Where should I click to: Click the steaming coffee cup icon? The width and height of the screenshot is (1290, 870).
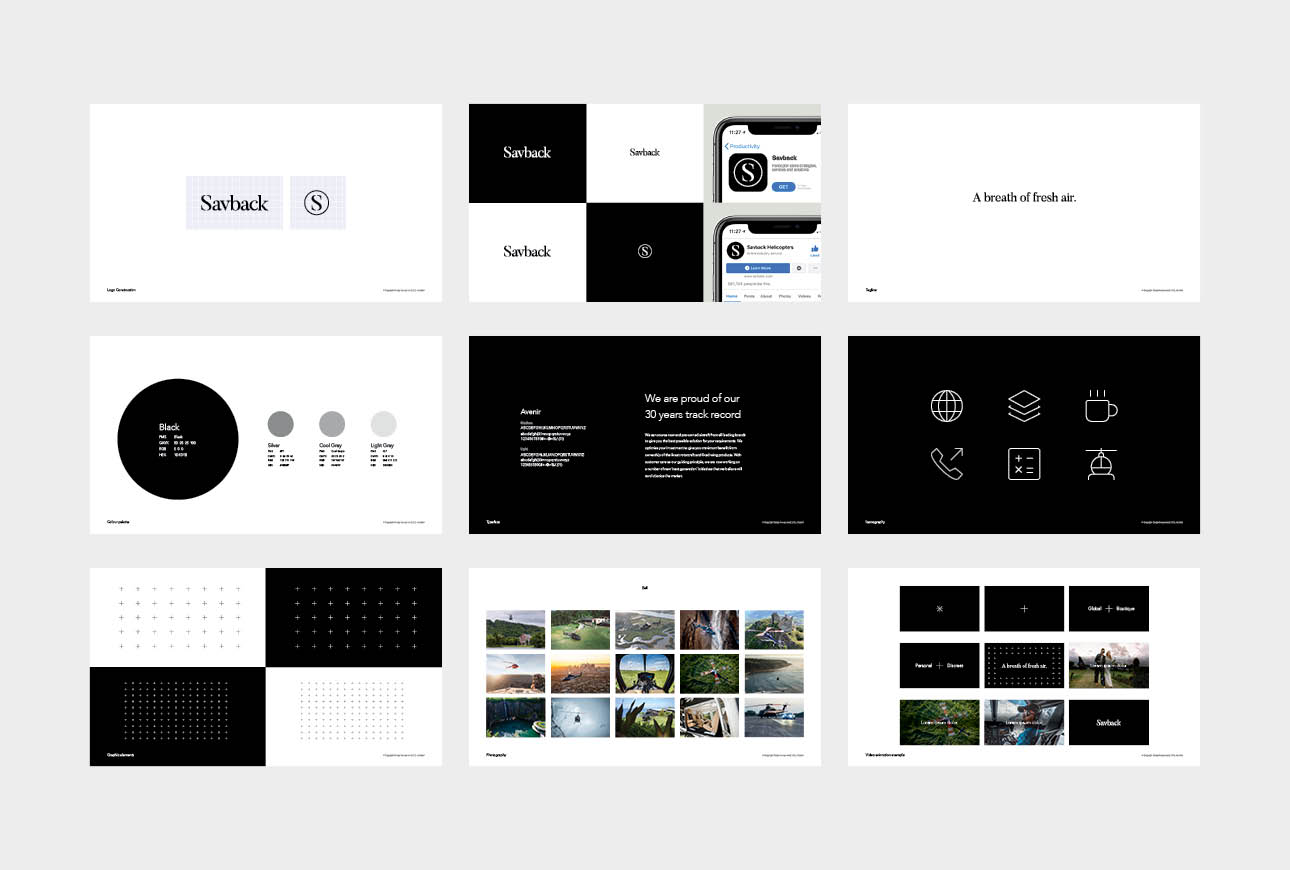pos(1101,405)
